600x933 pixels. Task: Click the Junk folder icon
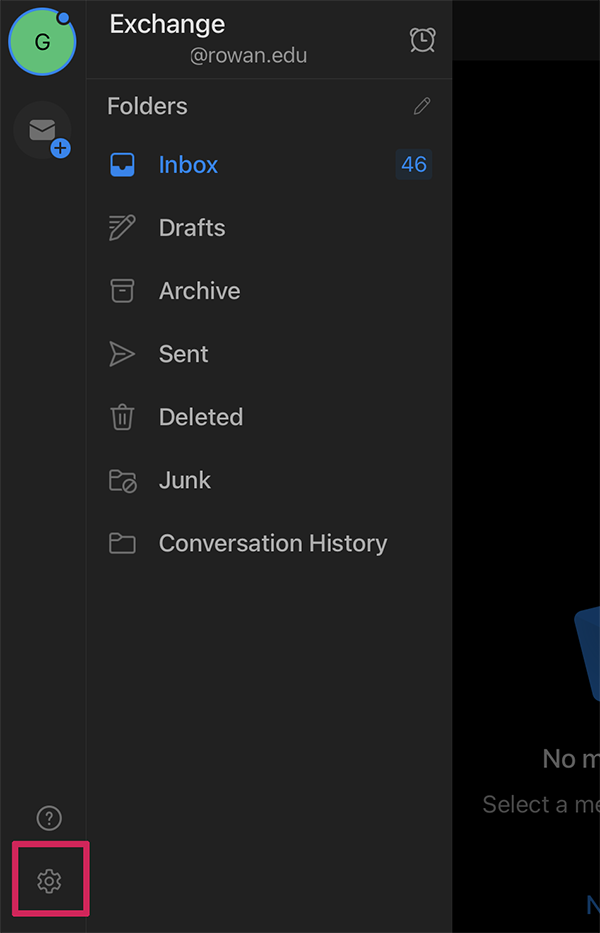coord(122,480)
